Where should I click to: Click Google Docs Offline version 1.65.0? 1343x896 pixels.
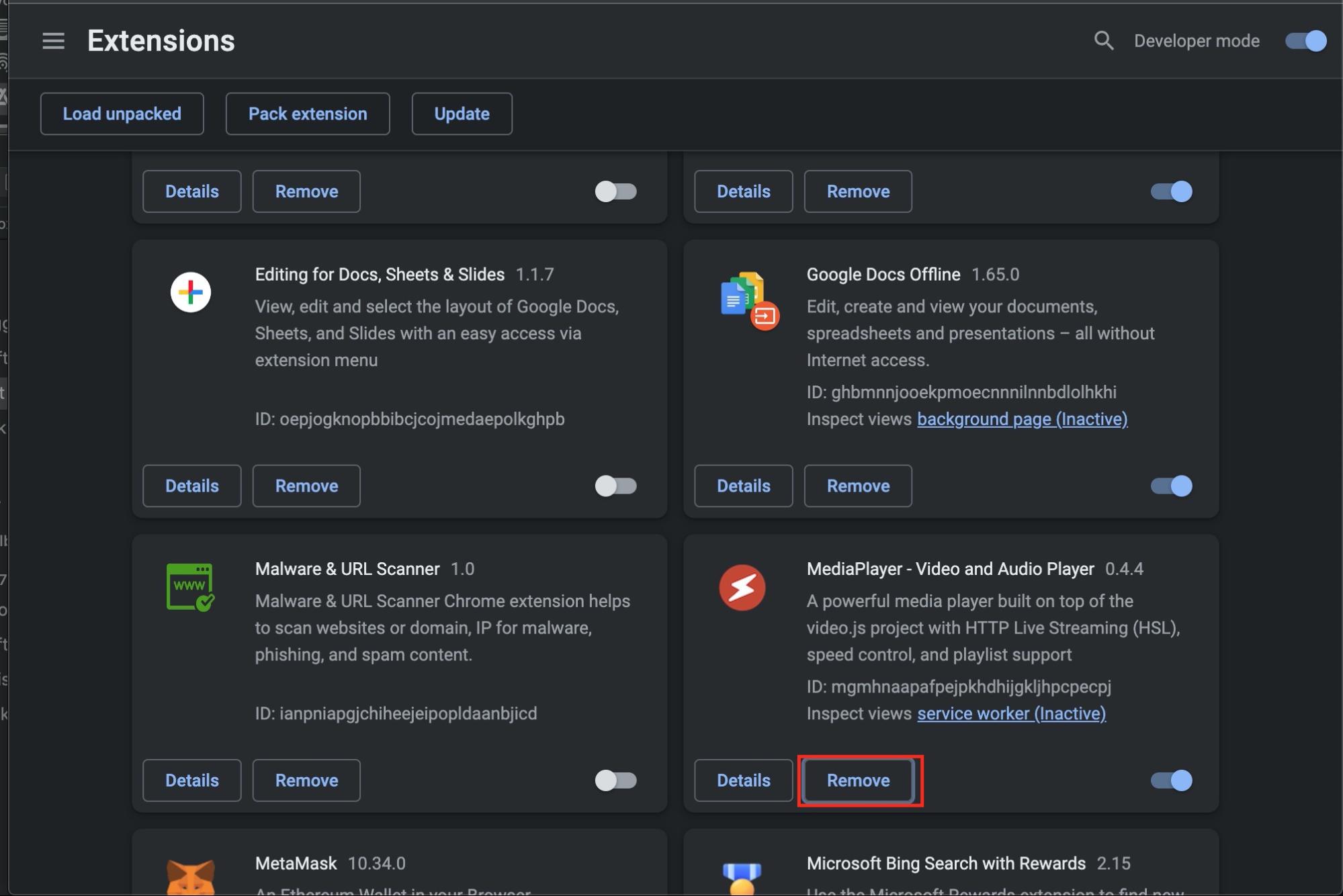coord(996,275)
